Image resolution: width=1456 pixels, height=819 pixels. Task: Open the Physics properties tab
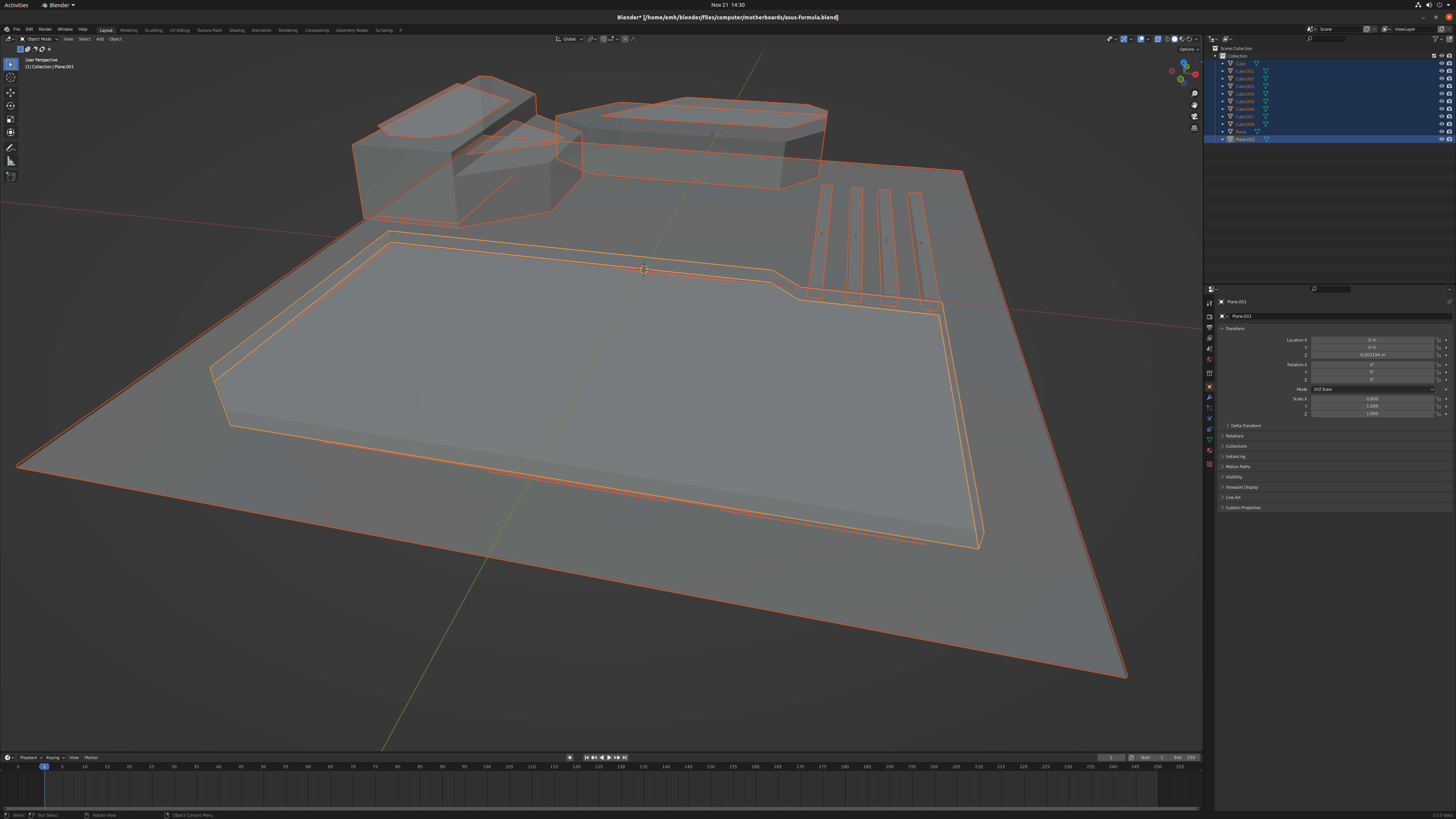(1210, 419)
